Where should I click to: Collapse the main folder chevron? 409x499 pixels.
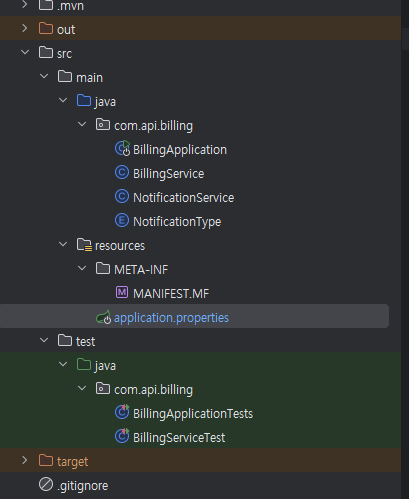[x=44, y=76]
